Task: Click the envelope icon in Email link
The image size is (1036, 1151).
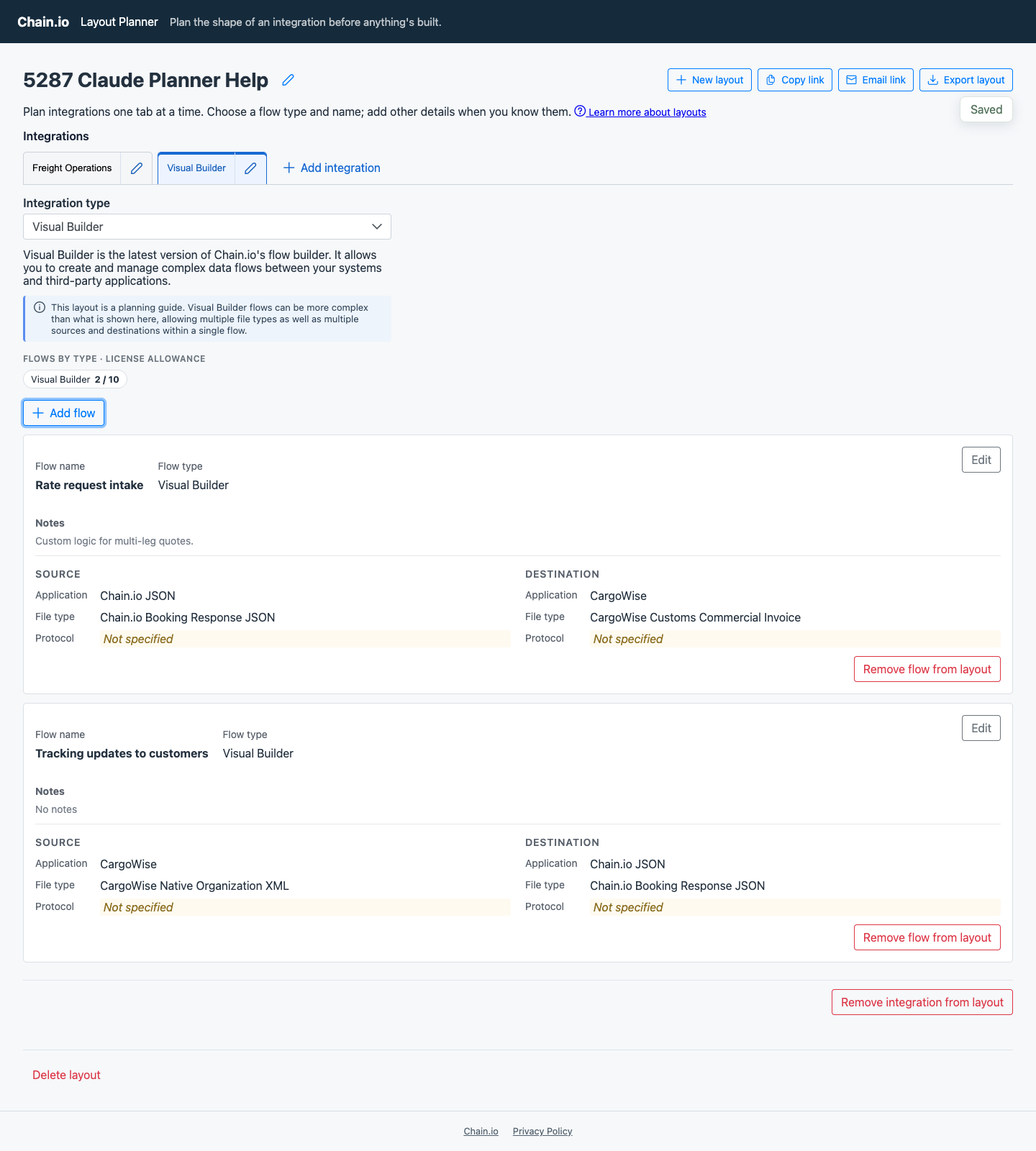Action: click(x=851, y=80)
